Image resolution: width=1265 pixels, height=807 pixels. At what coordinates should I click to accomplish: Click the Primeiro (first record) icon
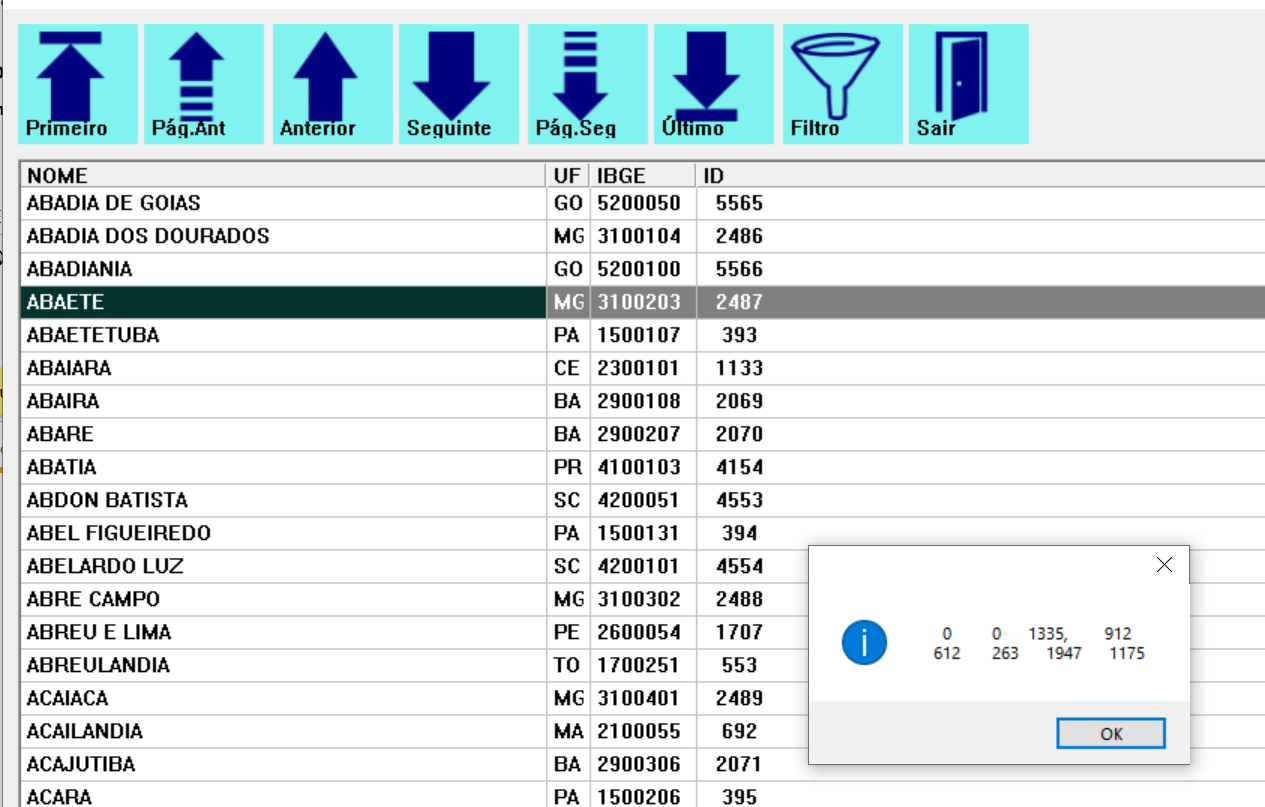point(77,84)
